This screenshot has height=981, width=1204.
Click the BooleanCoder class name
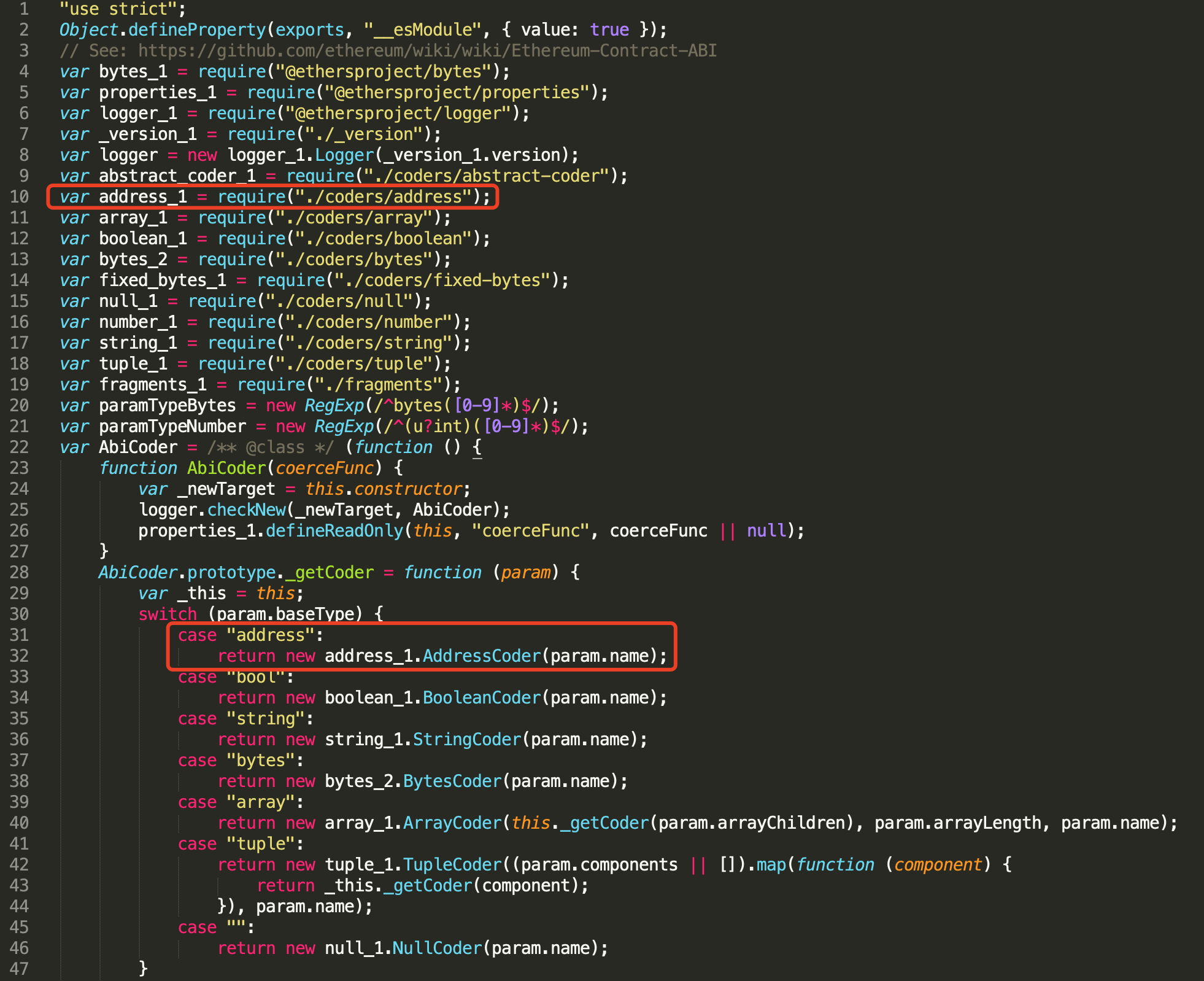[x=482, y=697]
